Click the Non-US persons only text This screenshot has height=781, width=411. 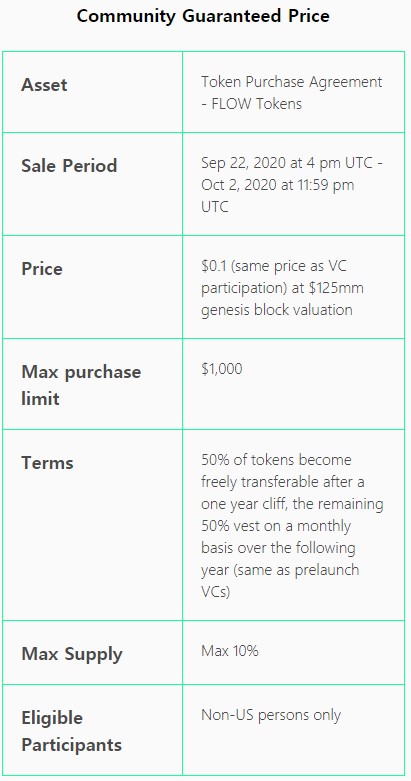271,715
